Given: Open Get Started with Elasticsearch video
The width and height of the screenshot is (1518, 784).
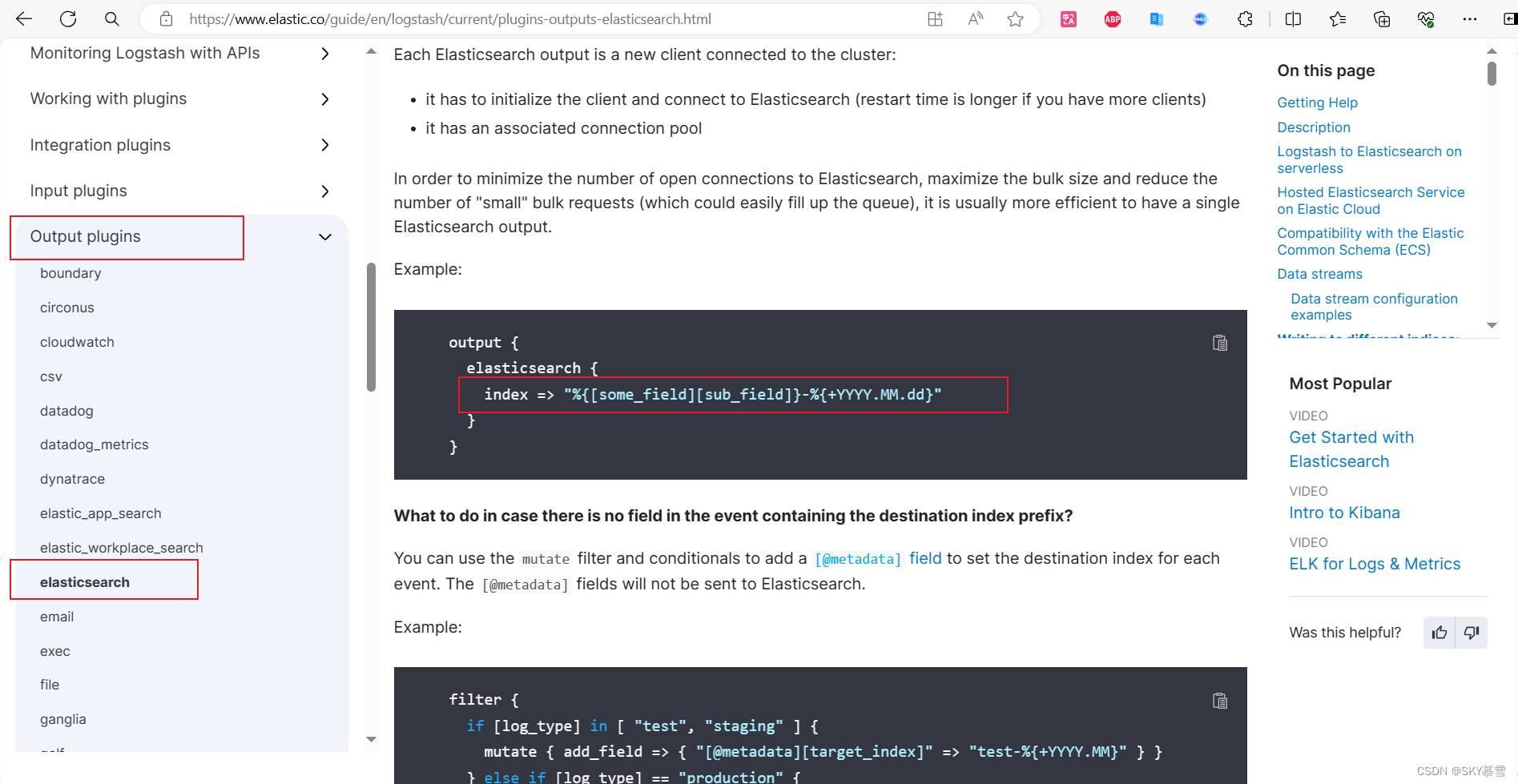Looking at the screenshot, I should pyautogui.click(x=1351, y=449).
